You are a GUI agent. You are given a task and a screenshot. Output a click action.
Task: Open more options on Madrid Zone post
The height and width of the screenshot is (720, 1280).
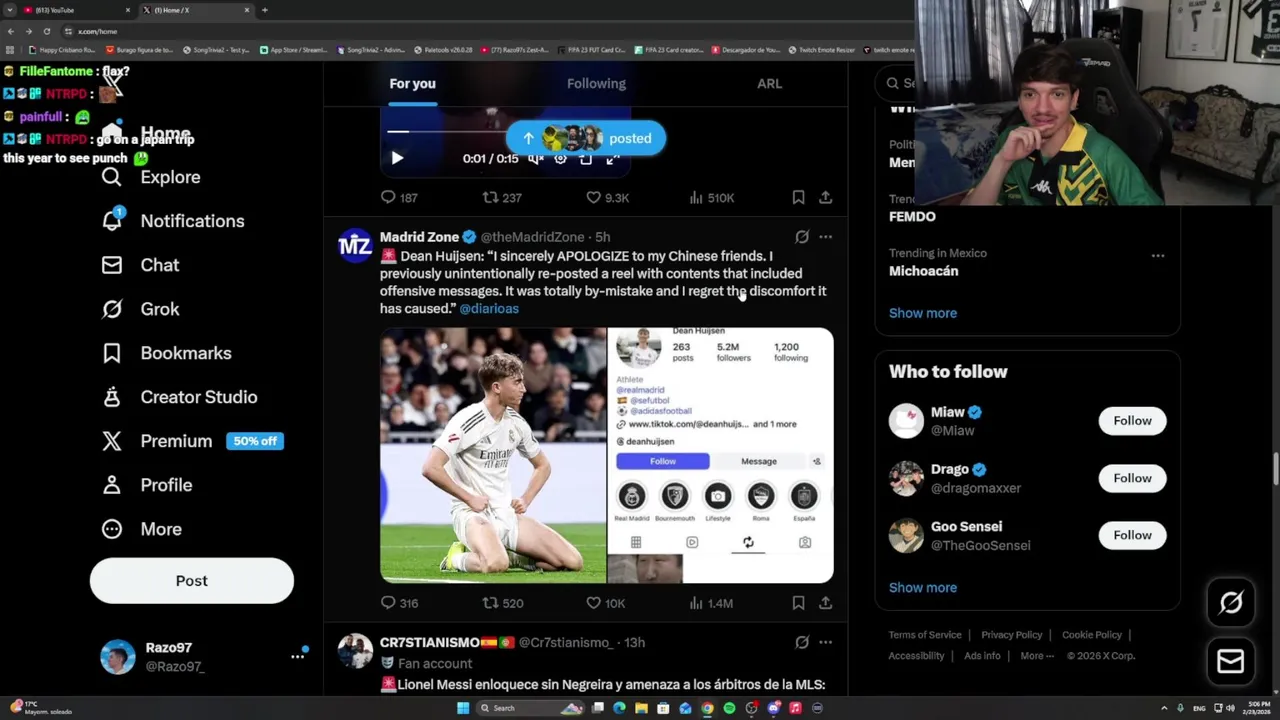pos(826,237)
